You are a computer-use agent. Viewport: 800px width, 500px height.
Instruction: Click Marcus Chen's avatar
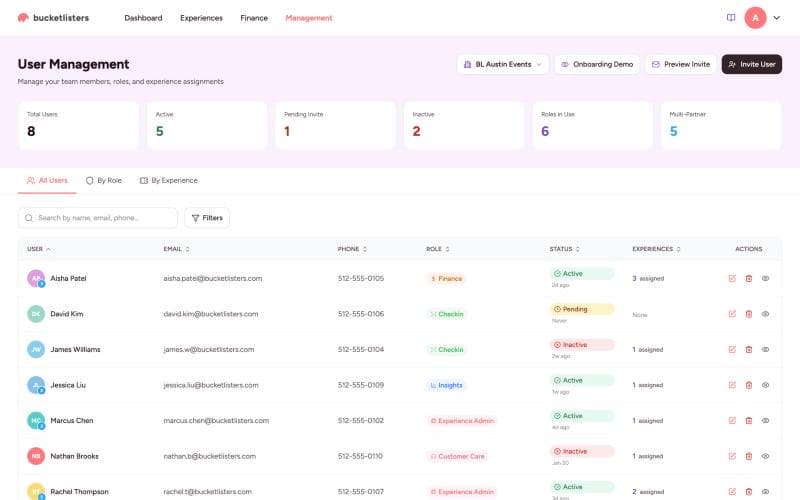coord(36,421)
